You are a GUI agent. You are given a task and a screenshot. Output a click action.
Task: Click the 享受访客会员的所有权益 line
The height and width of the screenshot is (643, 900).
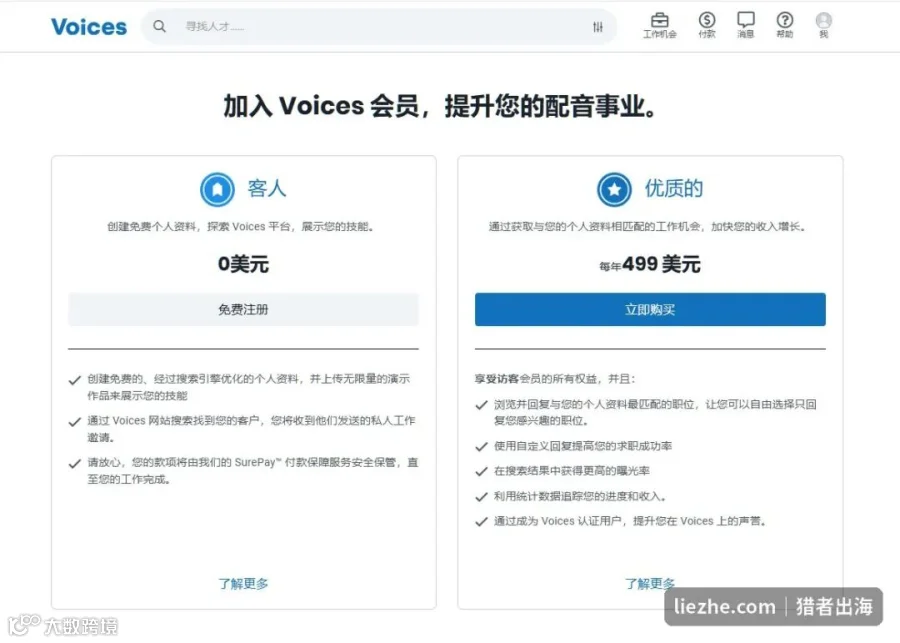[x=555, y=378]
